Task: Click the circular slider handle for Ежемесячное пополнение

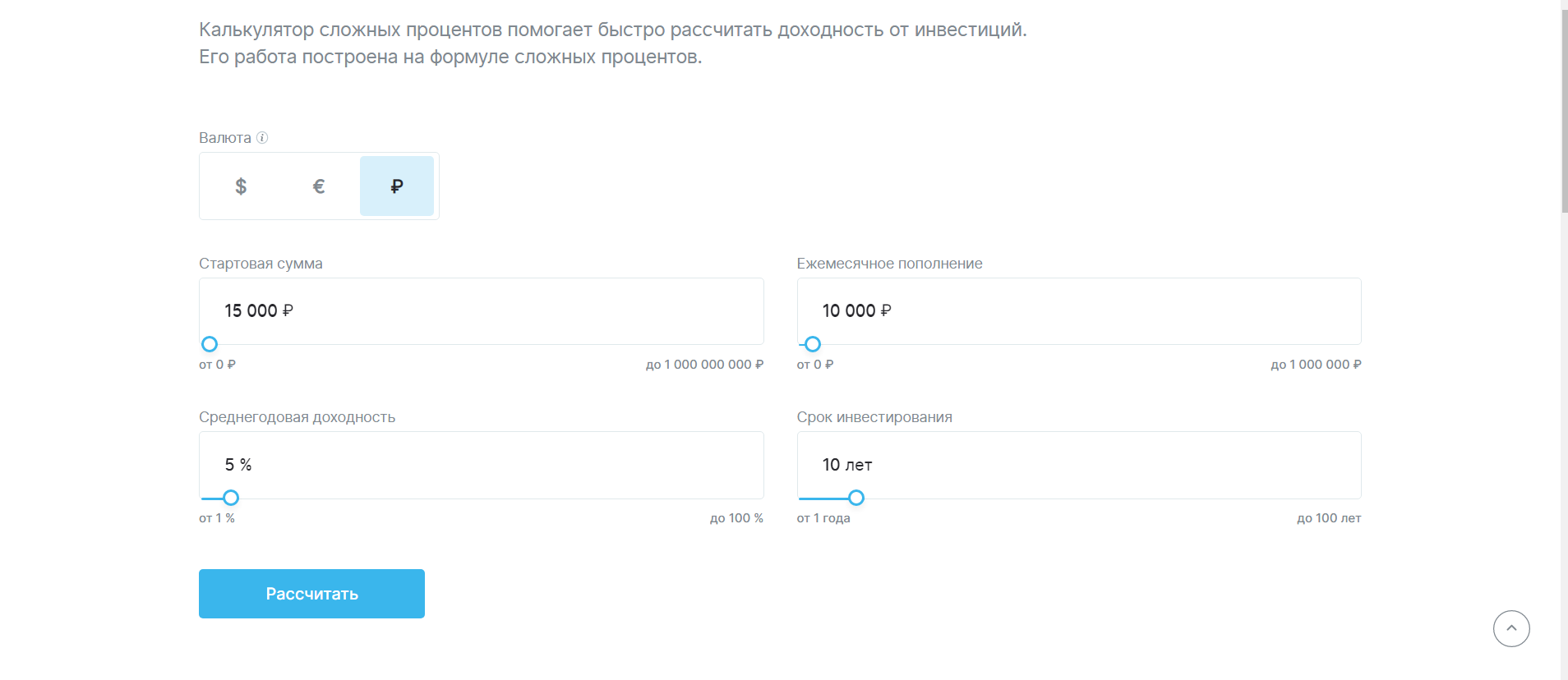Action: pyautogui.click(x=812, y=344)
